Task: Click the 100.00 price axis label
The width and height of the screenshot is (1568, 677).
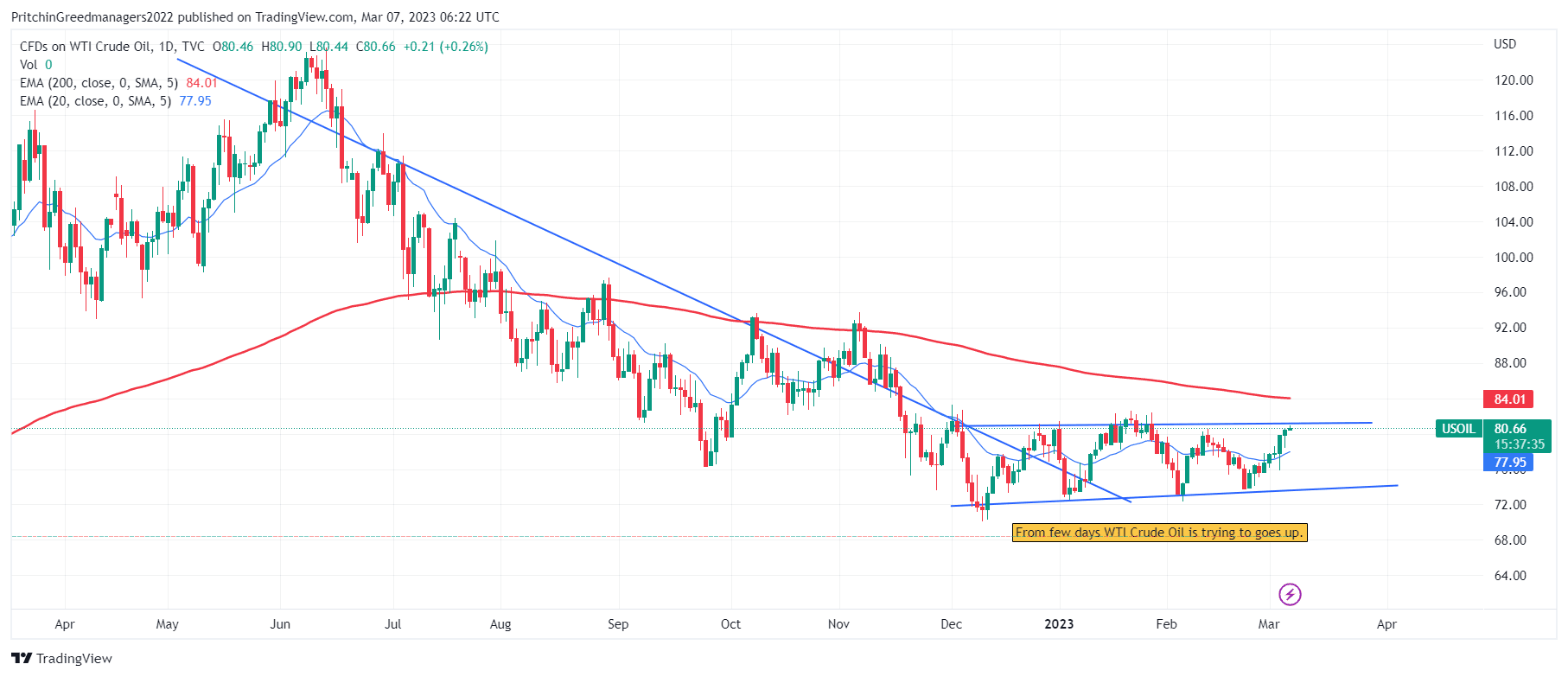Action: click(1514, 258)
